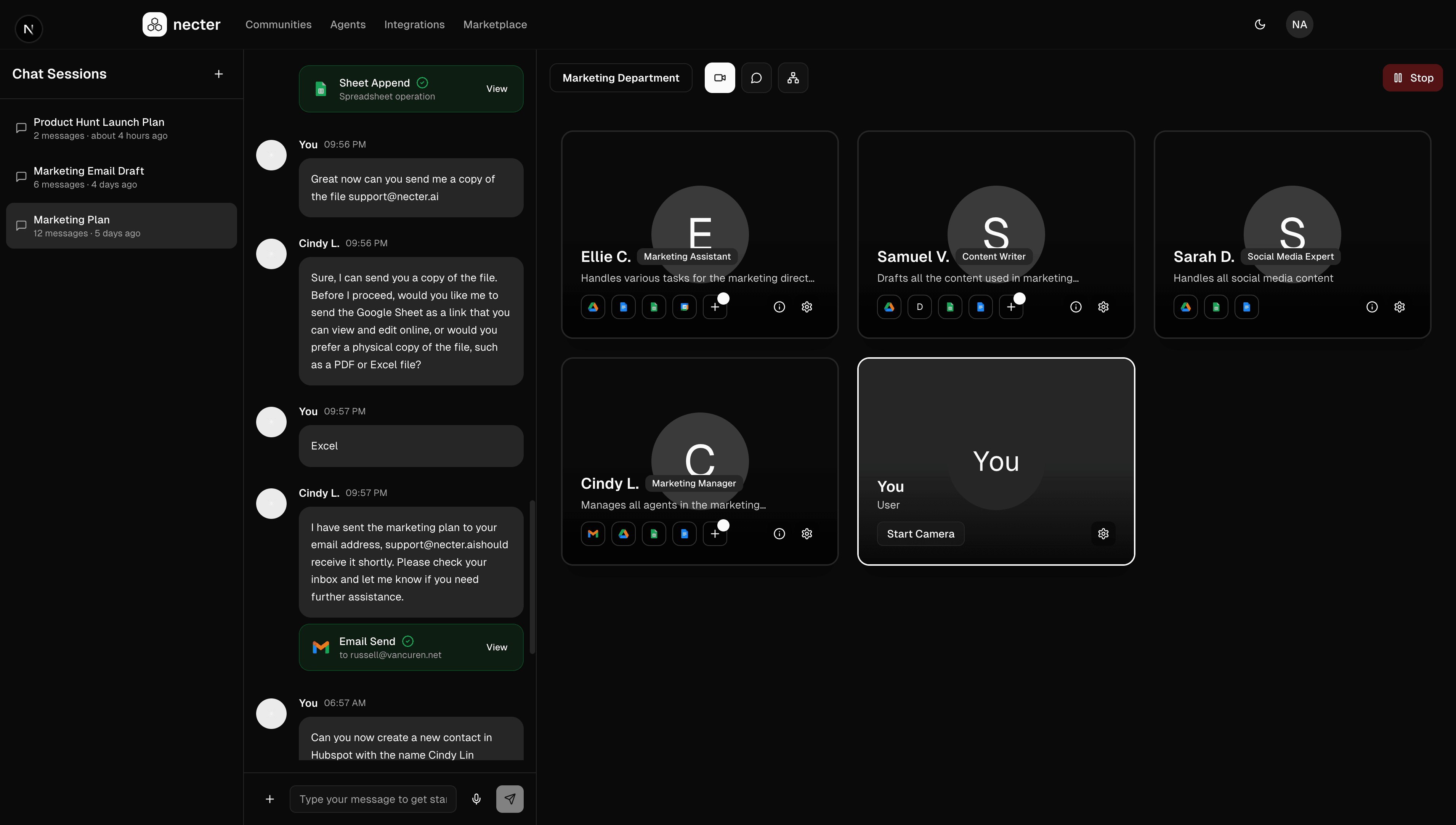This screenshot has width=1456, height=825.
Task: Toggle Ellie C.'s agent settings gear
Action: (x=807, y=307)
